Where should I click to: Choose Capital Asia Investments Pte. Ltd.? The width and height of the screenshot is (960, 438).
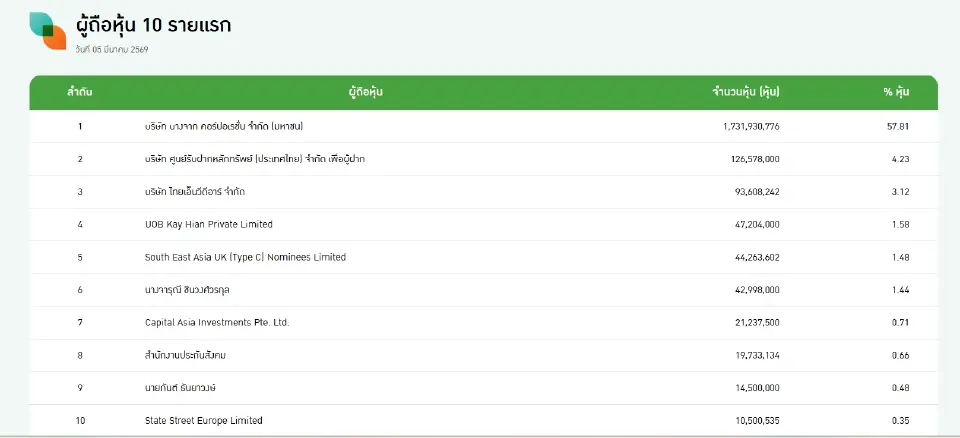tap(217, 323)
